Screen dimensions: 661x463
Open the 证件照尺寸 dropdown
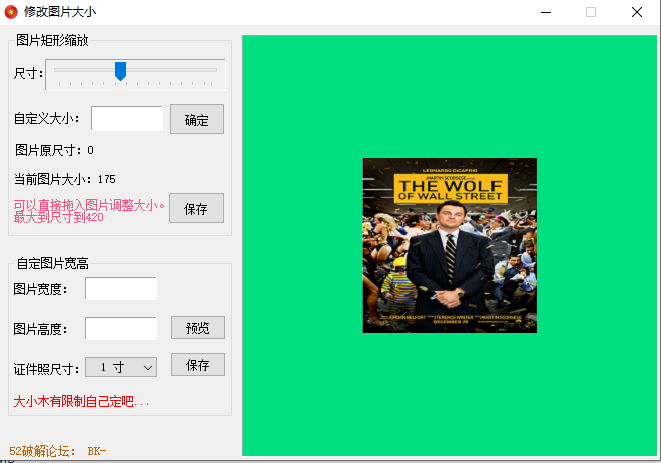121,367
